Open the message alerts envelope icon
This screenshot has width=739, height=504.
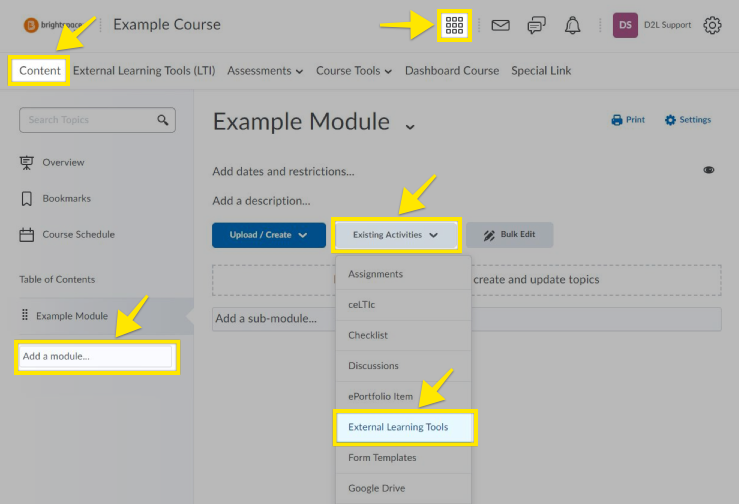point(501,25)
